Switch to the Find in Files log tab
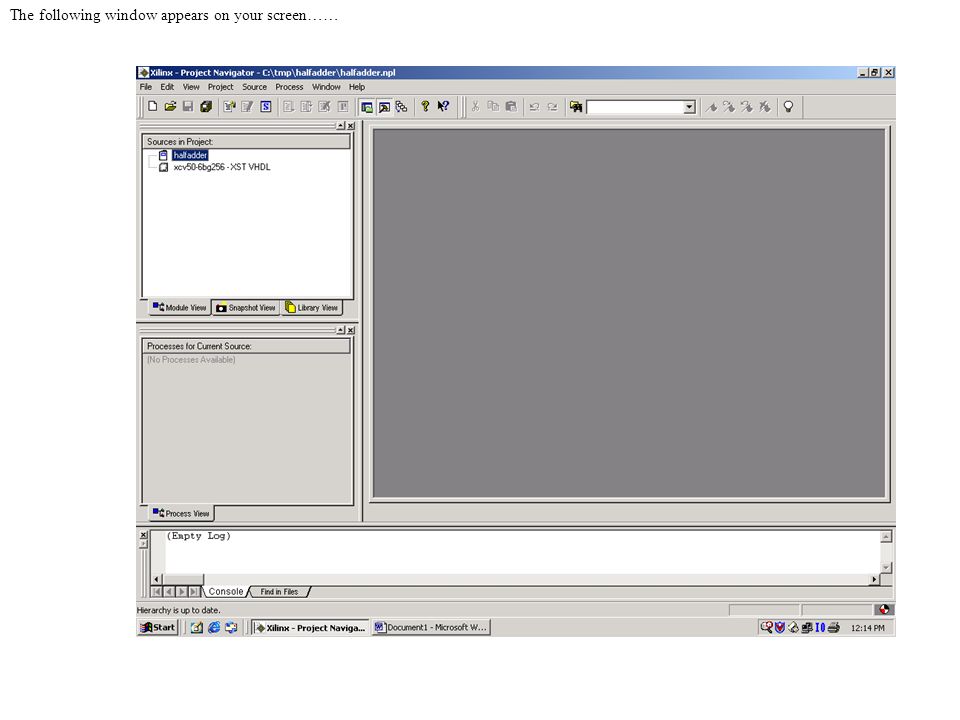 click(279, 591)
